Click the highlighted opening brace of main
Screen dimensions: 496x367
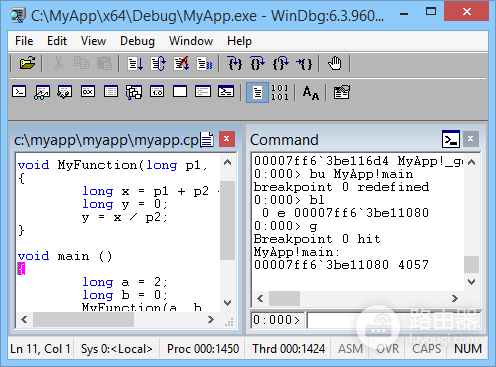(21, 269)
